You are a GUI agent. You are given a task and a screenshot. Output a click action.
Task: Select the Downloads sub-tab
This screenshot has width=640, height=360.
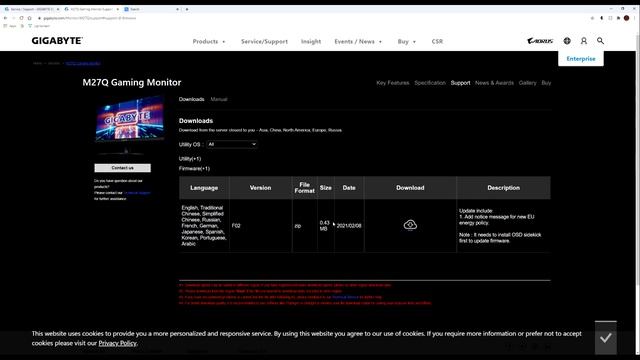point(191,99)
